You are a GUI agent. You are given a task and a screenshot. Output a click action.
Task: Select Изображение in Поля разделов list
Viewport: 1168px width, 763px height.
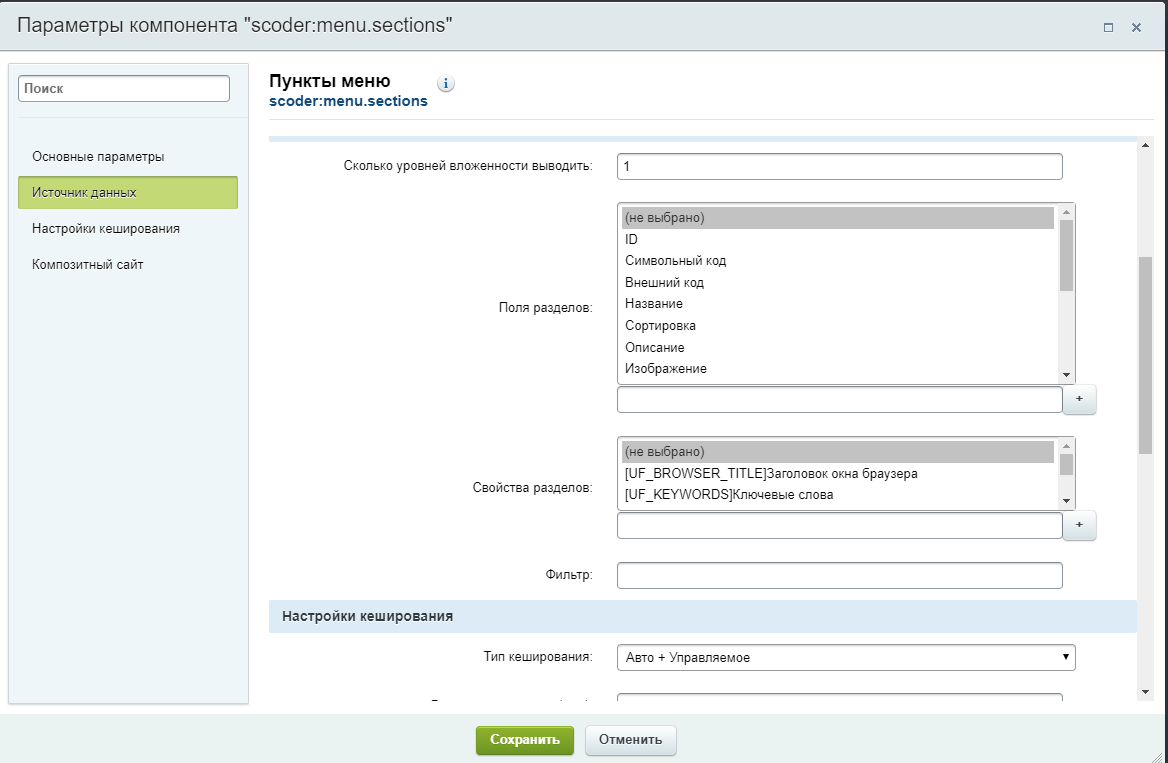[x=666, y=369]
